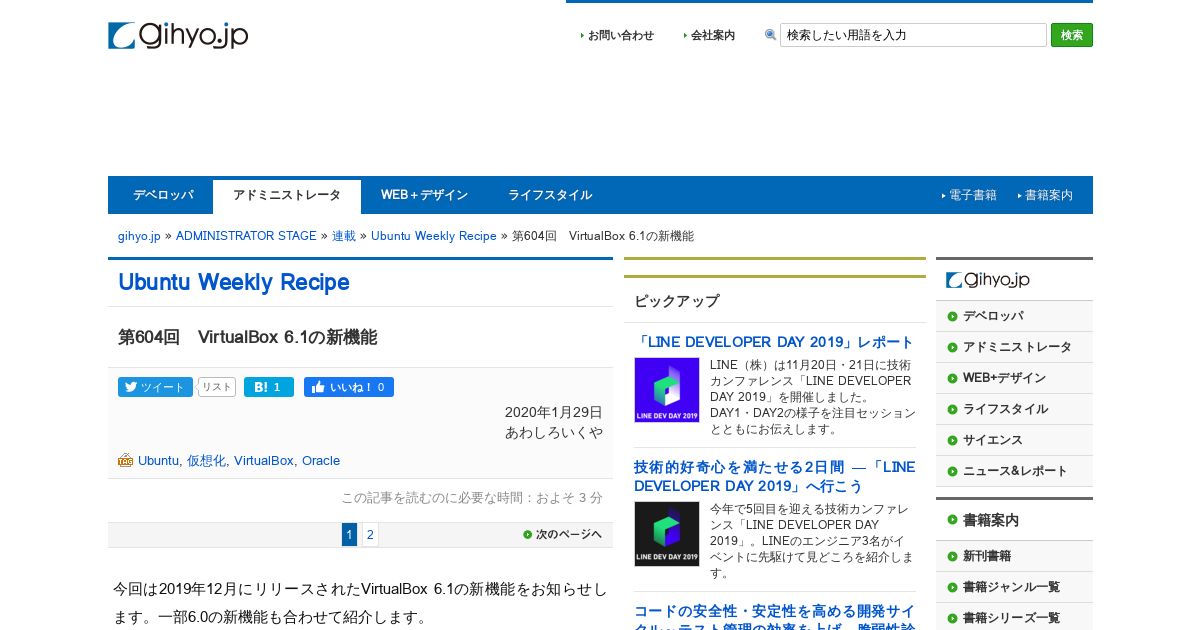Open the 仮想化 tag link
Image resolution: width=1200 pixels, height=630 pixels.
click(206, 461)
